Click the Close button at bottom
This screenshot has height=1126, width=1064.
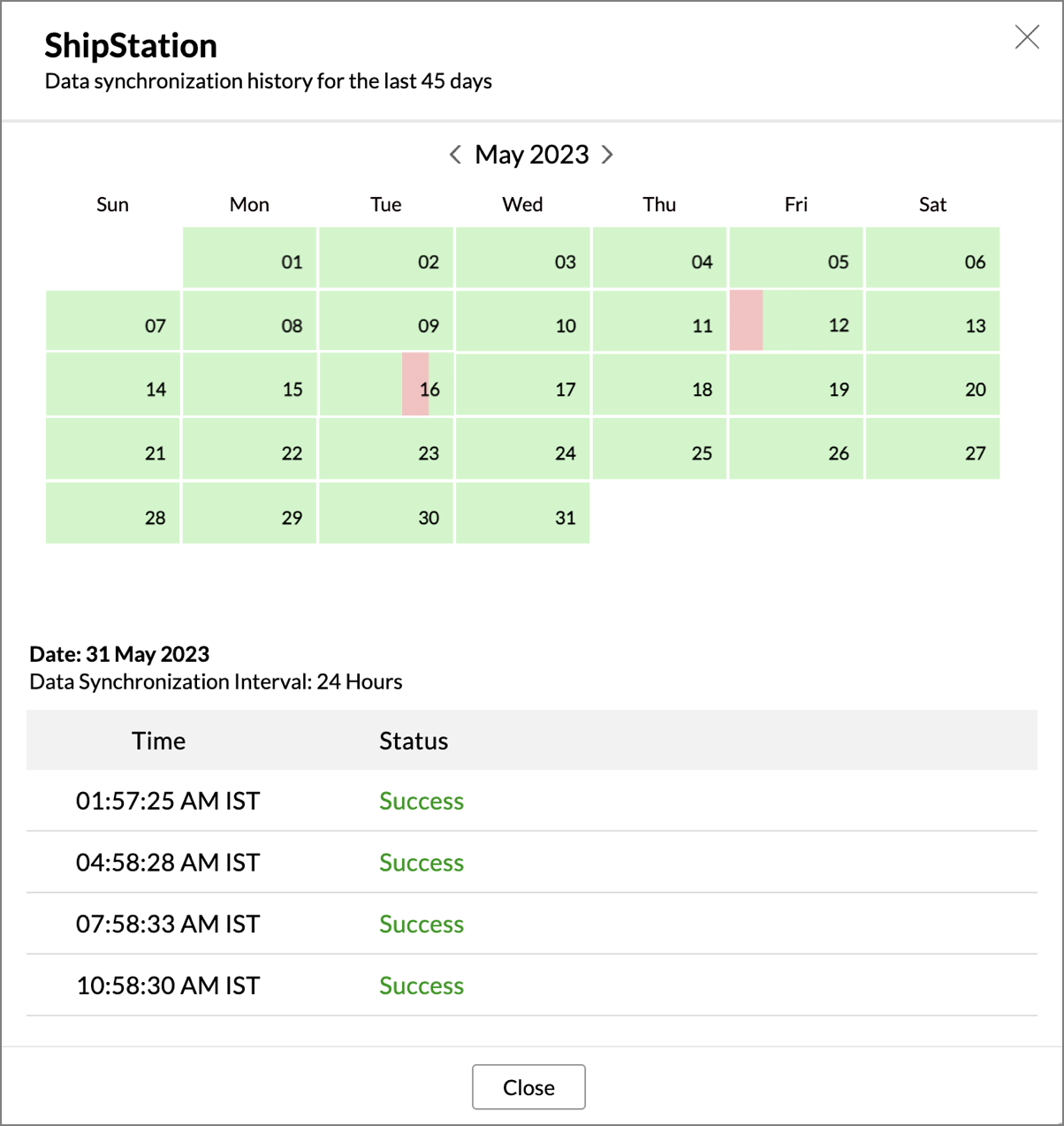pos(528,1087)
